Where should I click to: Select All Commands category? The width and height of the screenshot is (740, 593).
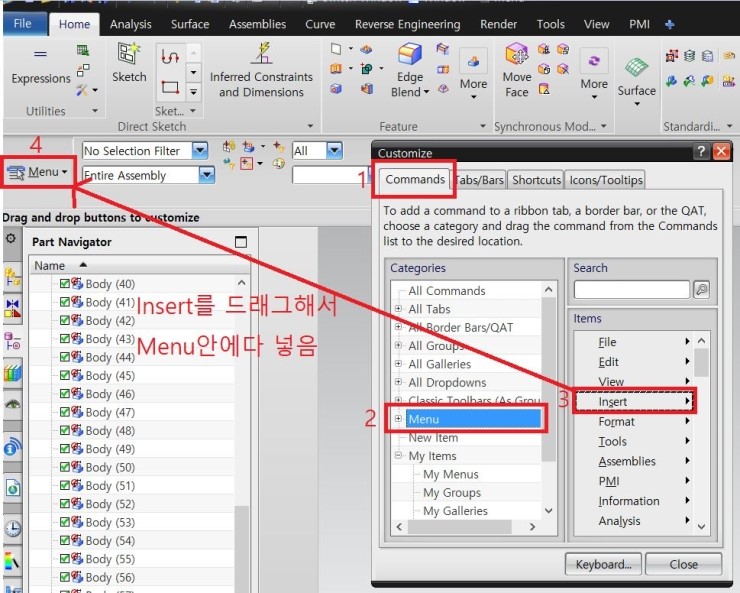(446, 291)
